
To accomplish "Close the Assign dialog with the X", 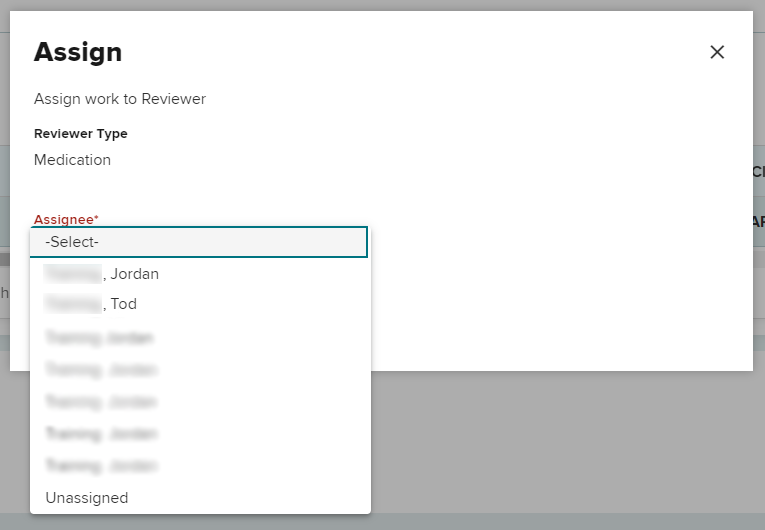I will point(717,52).
